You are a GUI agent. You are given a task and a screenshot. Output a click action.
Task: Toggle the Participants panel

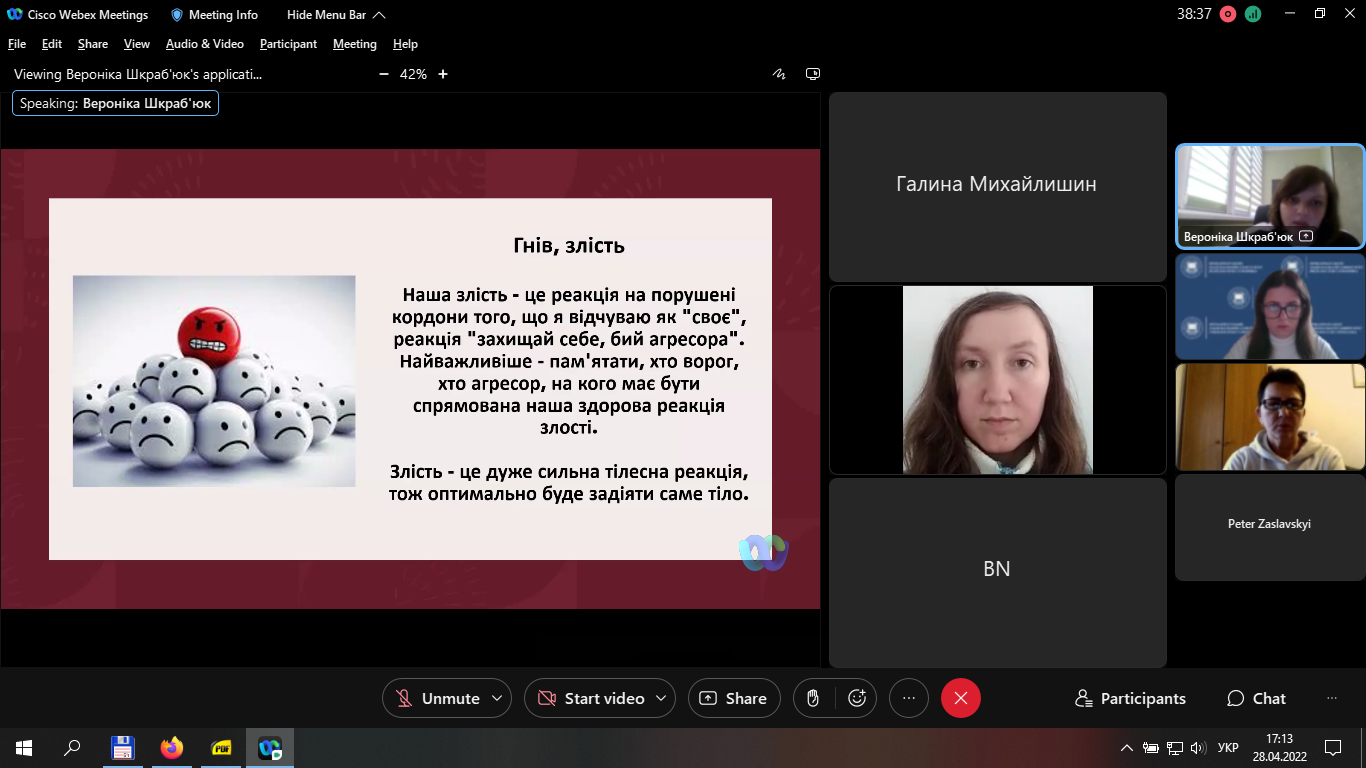[1130, 698]
